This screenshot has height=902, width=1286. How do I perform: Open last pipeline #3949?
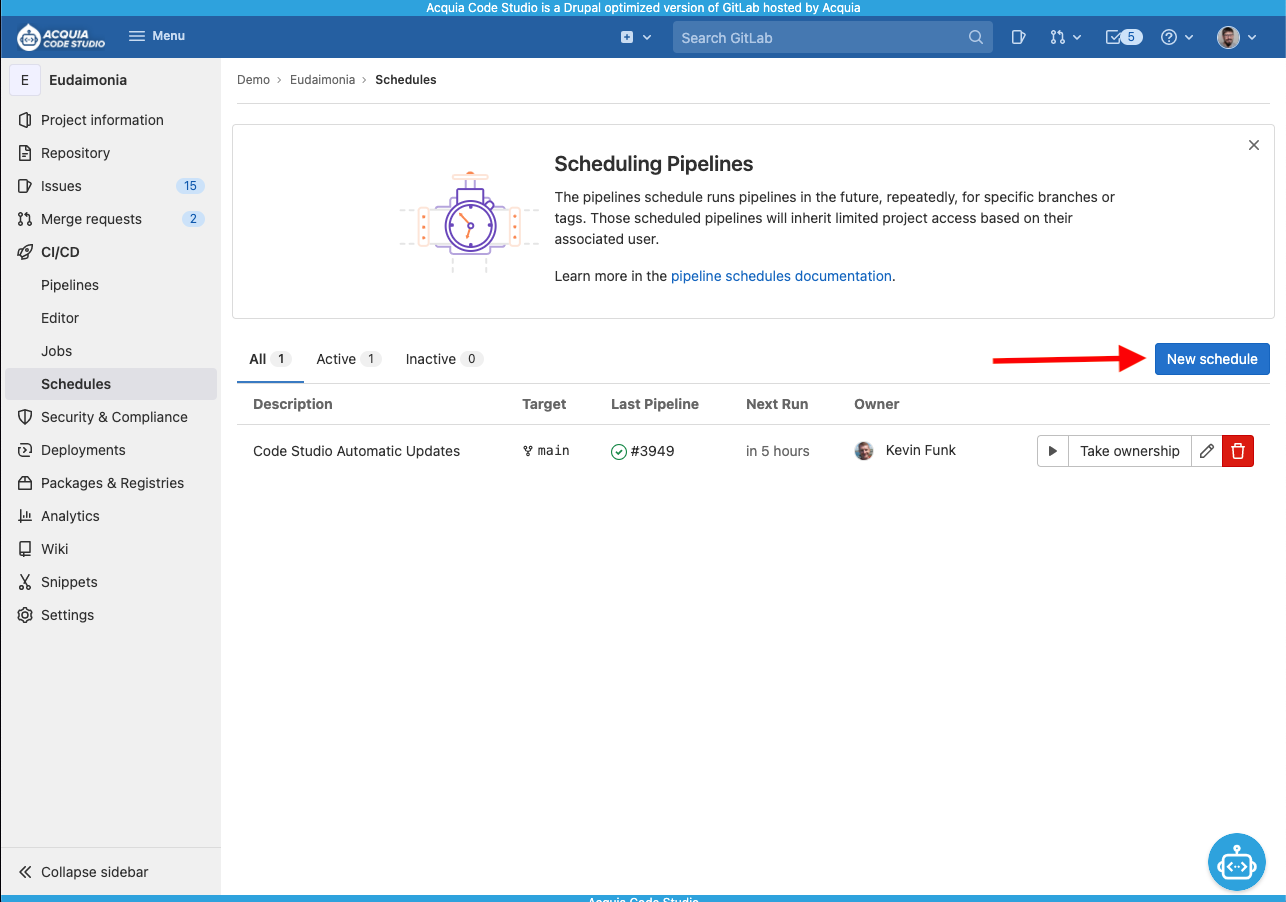[x=643, y=451]
